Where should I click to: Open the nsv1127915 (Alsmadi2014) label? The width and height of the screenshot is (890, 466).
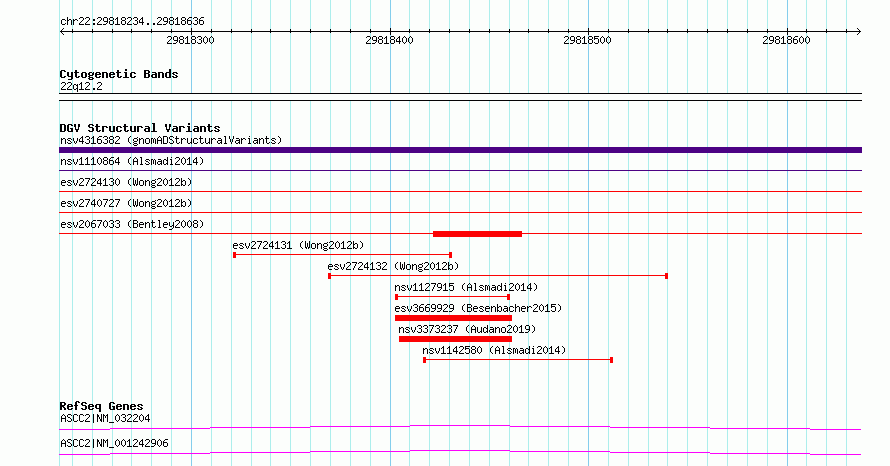coord(466,287)
